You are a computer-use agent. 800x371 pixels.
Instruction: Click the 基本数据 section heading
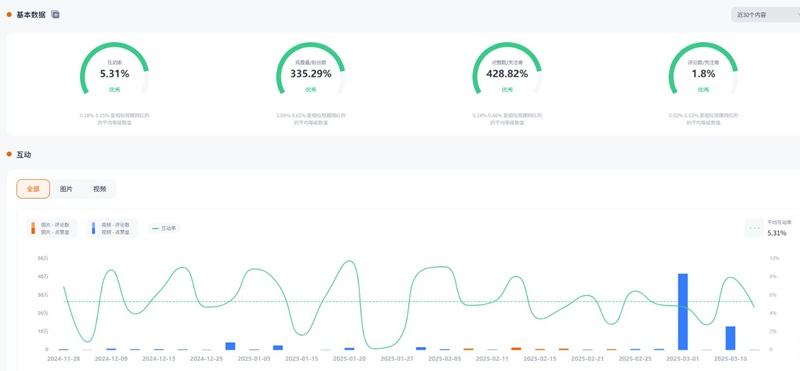pyautogui.click(x=31, y=15)
